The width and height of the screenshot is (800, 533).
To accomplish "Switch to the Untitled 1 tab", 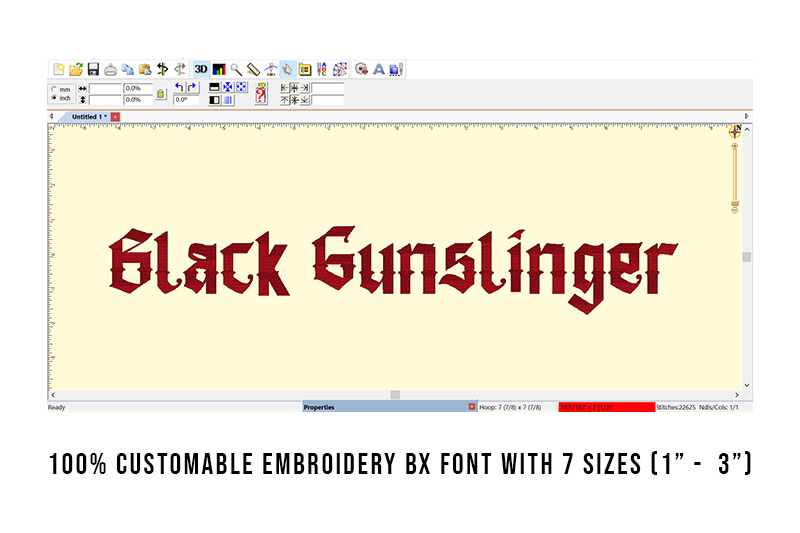I will pos(89,117).
